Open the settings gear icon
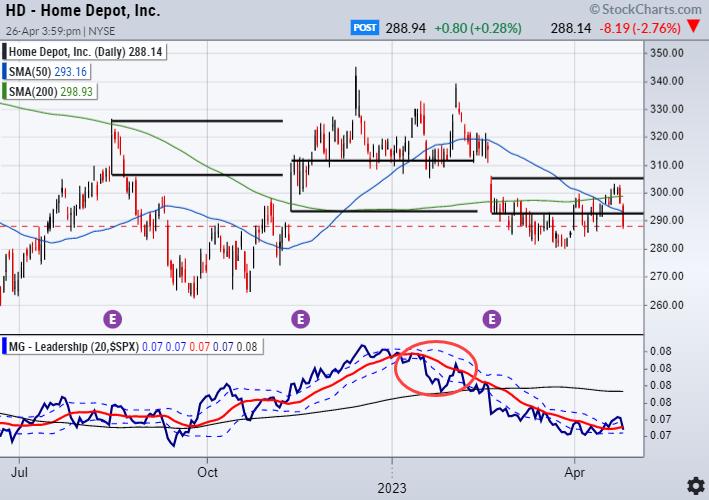The image size is (709, 500). point(692,486)
